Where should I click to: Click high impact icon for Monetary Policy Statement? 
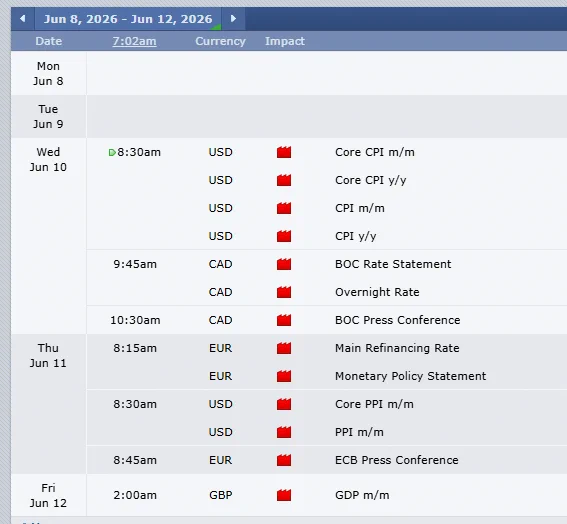coord(284,376)
